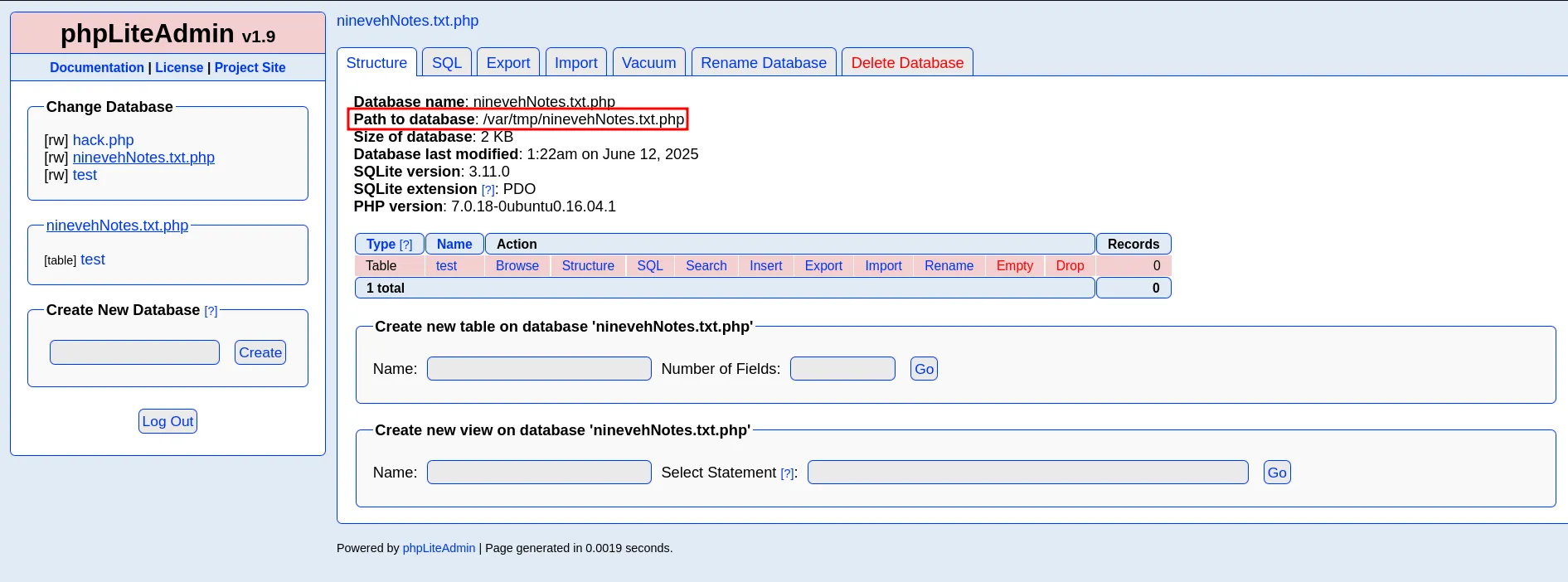Select the Vacuum tab
The image size is (1568, 582).
[649, 63]
